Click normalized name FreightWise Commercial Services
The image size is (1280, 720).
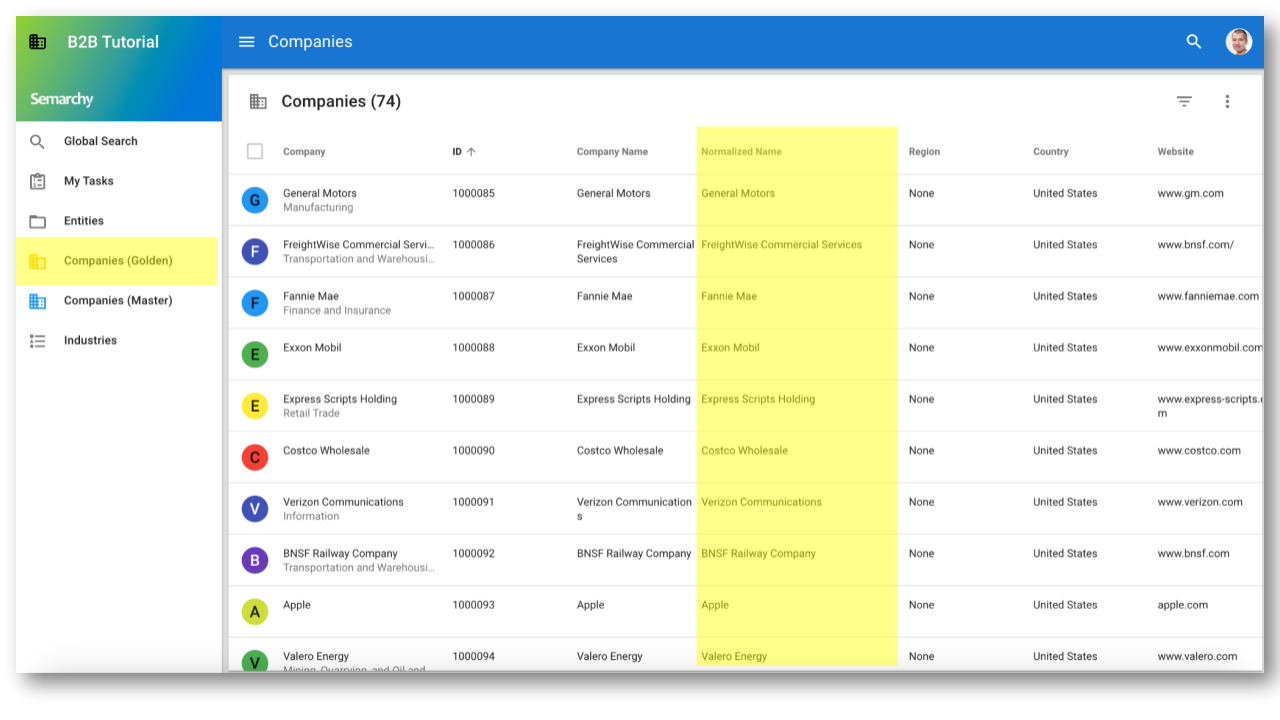781,245
